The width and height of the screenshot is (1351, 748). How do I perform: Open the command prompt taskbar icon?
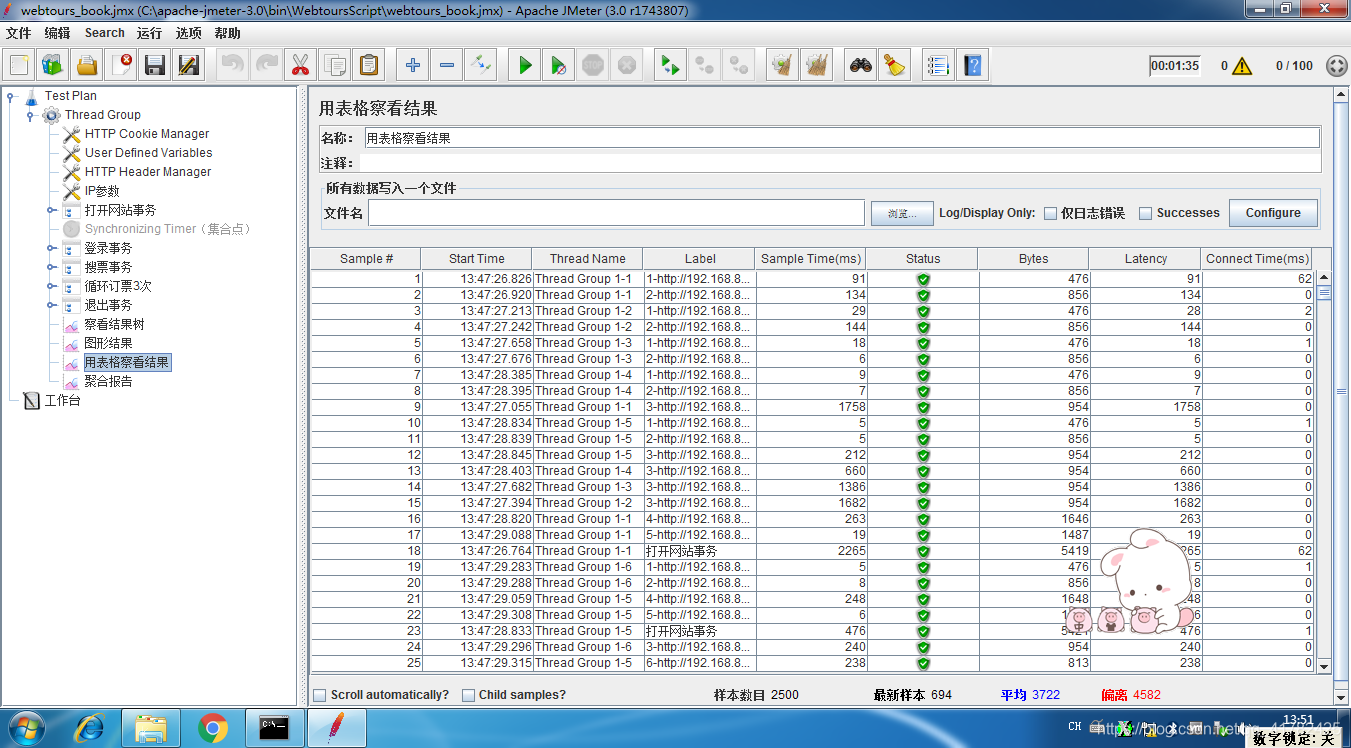click(x=274, y=728)
